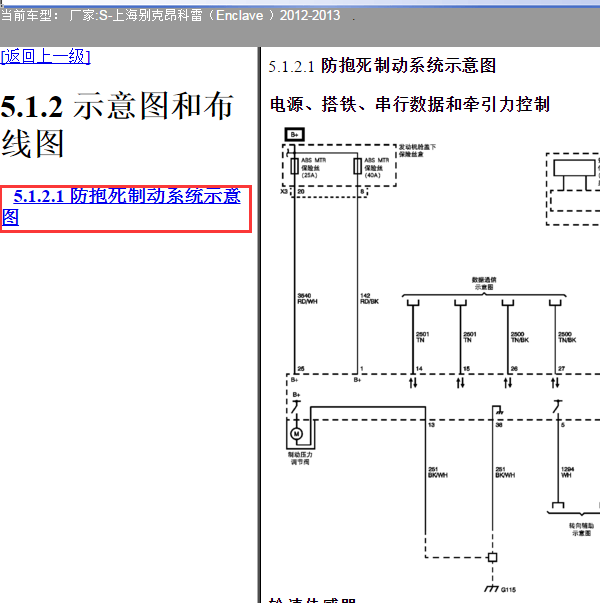Open the 5.1.2.1 防抱死制动系统示意图 link
This screenshot has height=603, width=600.
pos(121,207)
